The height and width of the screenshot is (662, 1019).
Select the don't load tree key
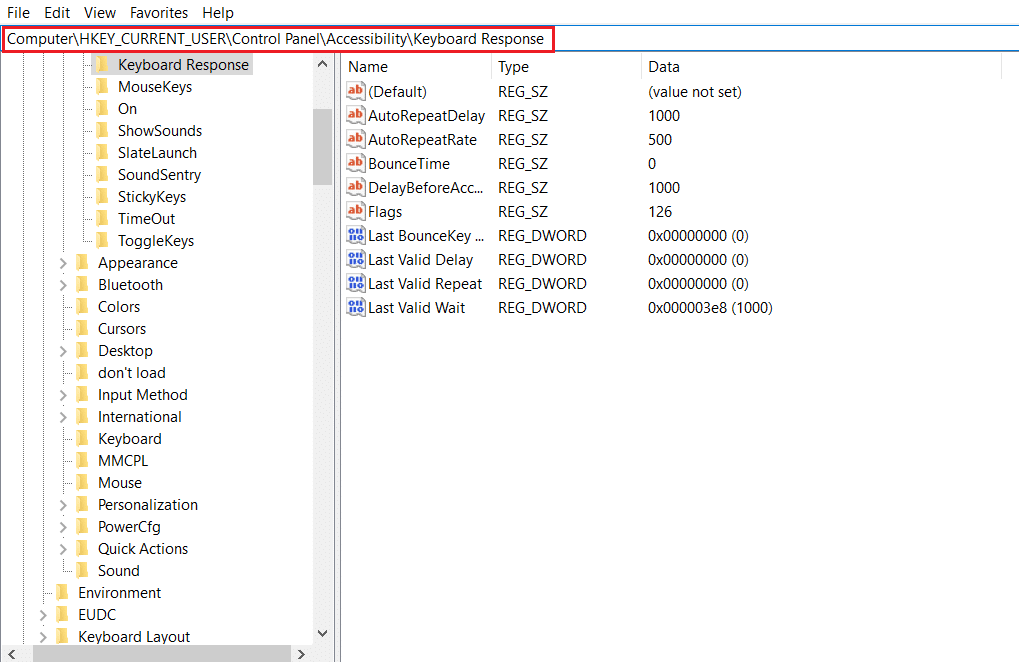pyautogui.click(x=131, y=373)
